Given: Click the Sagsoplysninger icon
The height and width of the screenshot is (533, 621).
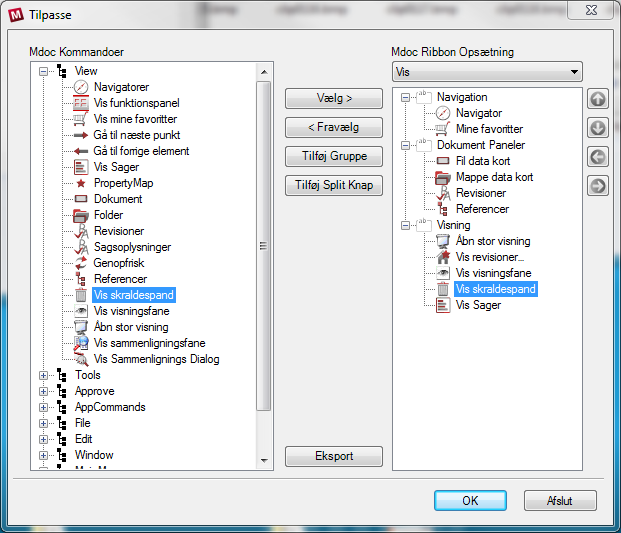Looking at the screenshot, I should pyautogui.click(x=81, y=247).
